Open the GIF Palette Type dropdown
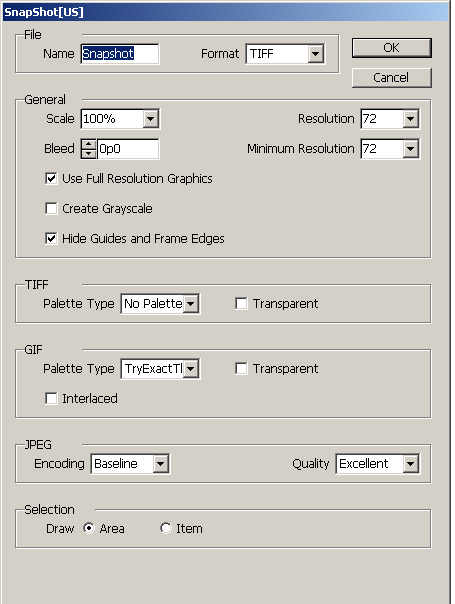This screenshot has height=604, width=455. [x=160, y=369]
